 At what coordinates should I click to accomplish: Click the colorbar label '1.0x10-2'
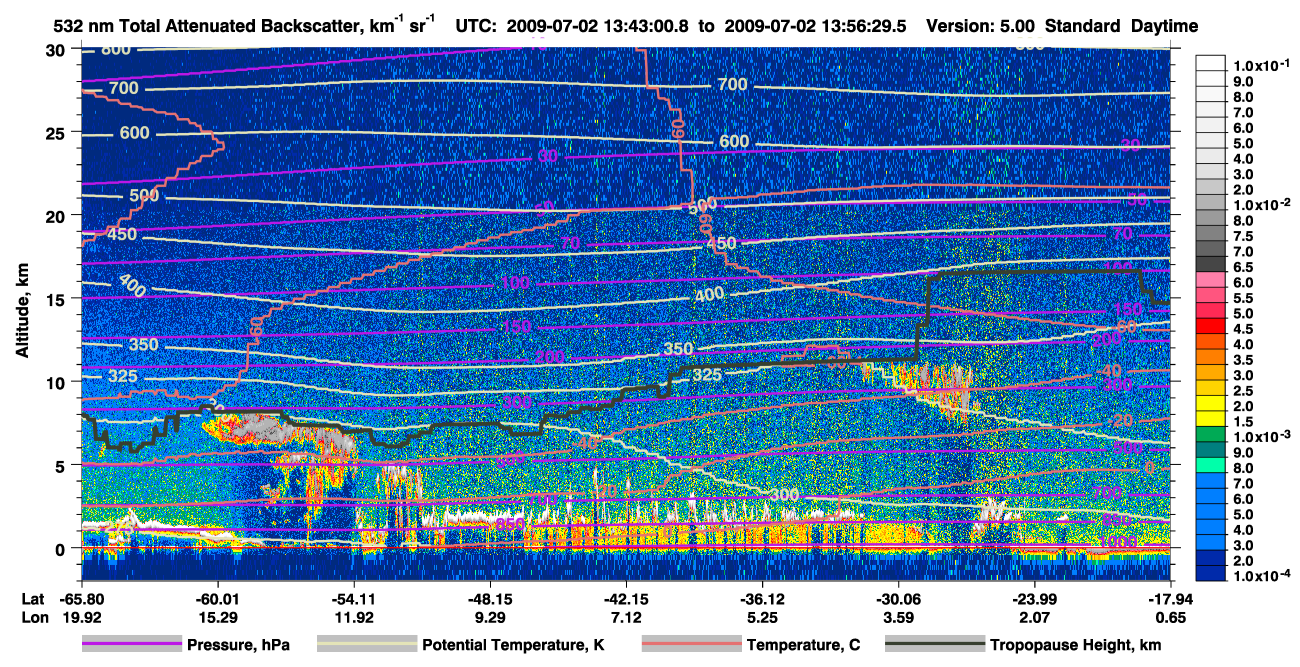[1260, 203]
